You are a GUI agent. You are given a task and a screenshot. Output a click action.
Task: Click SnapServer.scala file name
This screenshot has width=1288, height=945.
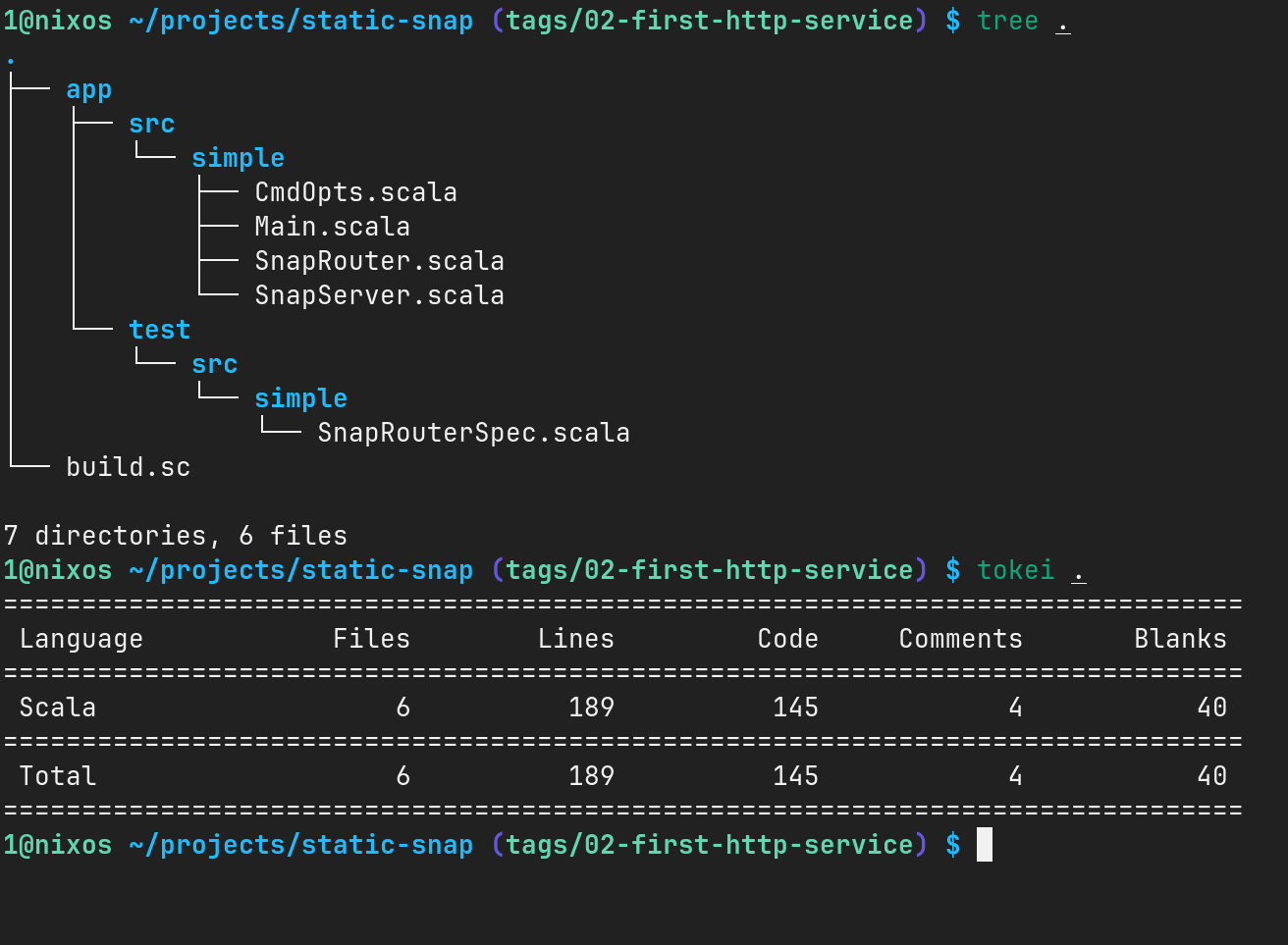pos(379,295)
